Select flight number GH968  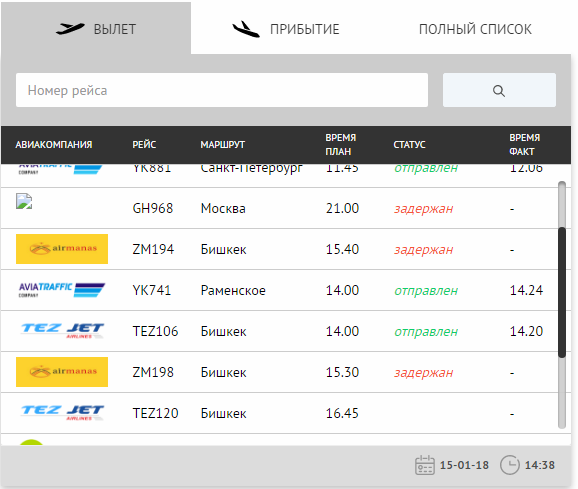153,209
